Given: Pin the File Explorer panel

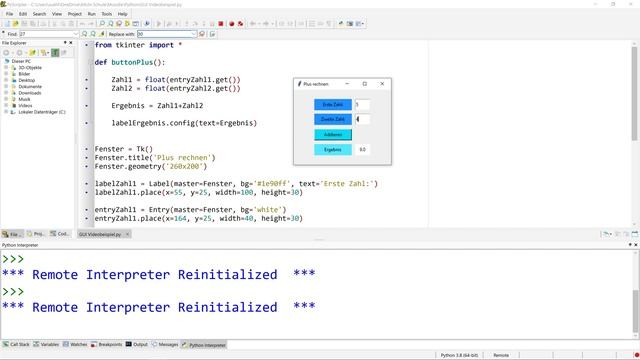Looking at the screenshot, I should point(65,42).
